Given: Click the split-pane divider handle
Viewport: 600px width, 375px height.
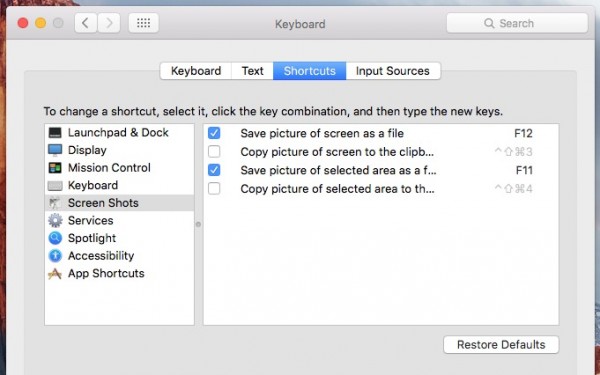Looking at the screenshot, I should (198, 224).
